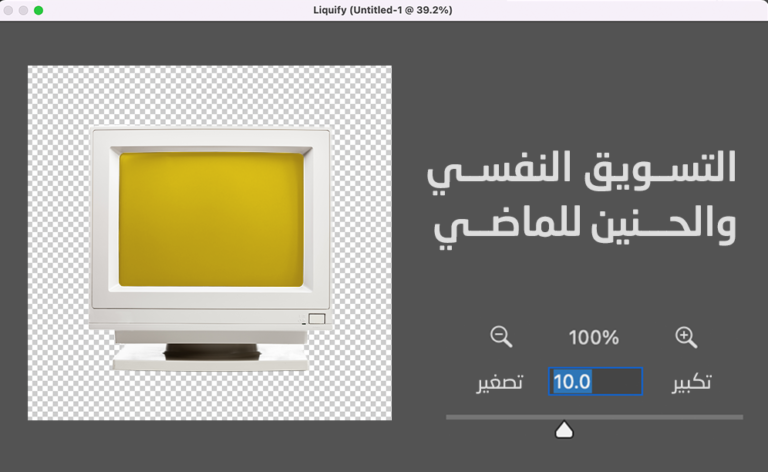Click the transparent checkered area above the monitor

point(210,95)
